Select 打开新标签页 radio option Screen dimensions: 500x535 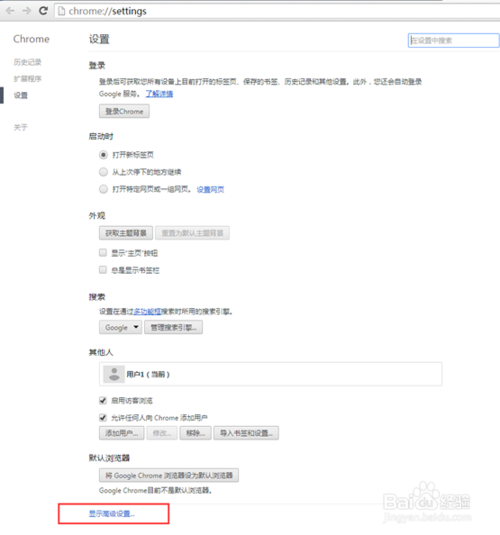pos(103,155)
